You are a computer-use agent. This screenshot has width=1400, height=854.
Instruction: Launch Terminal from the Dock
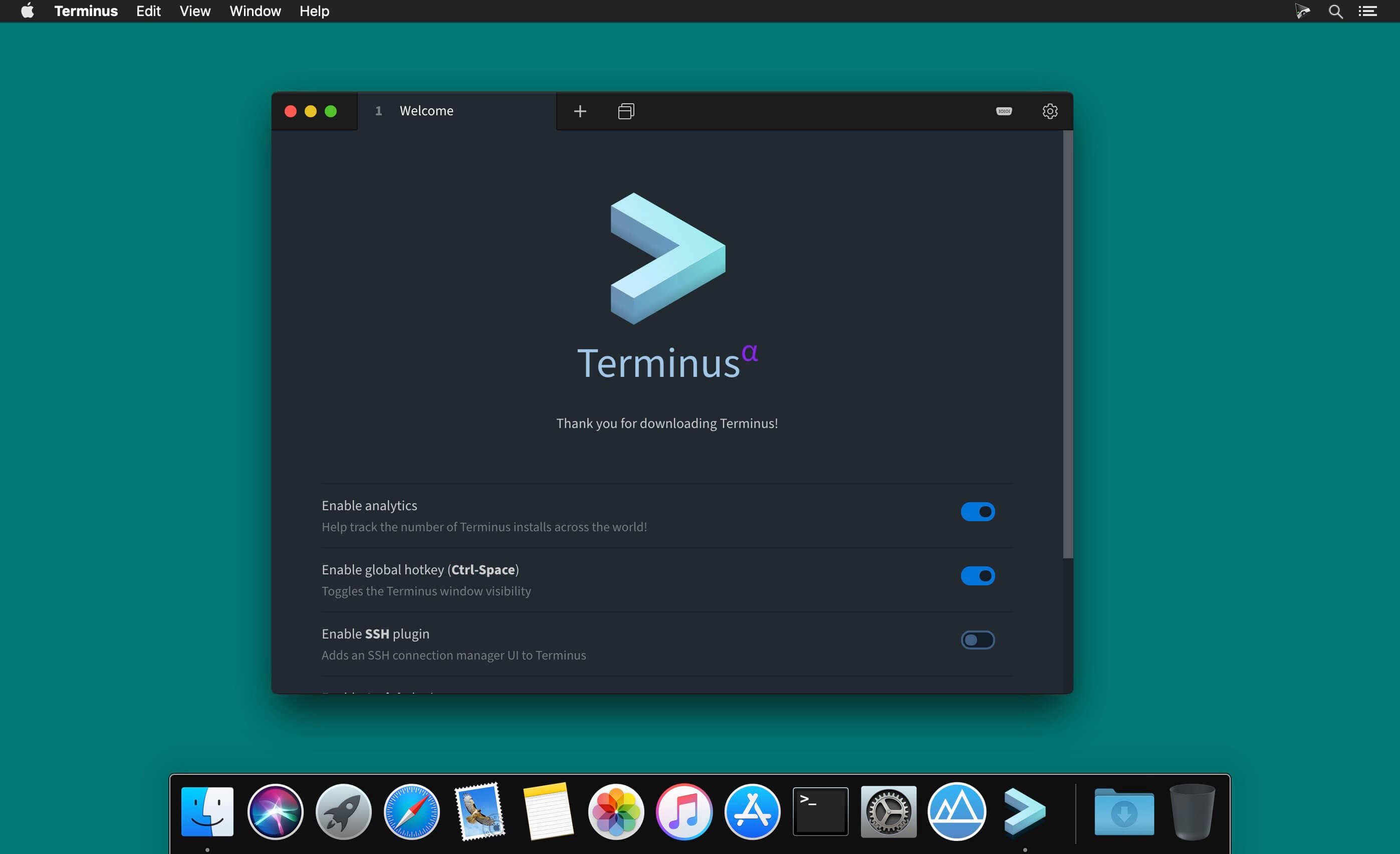tap(820, 811)
